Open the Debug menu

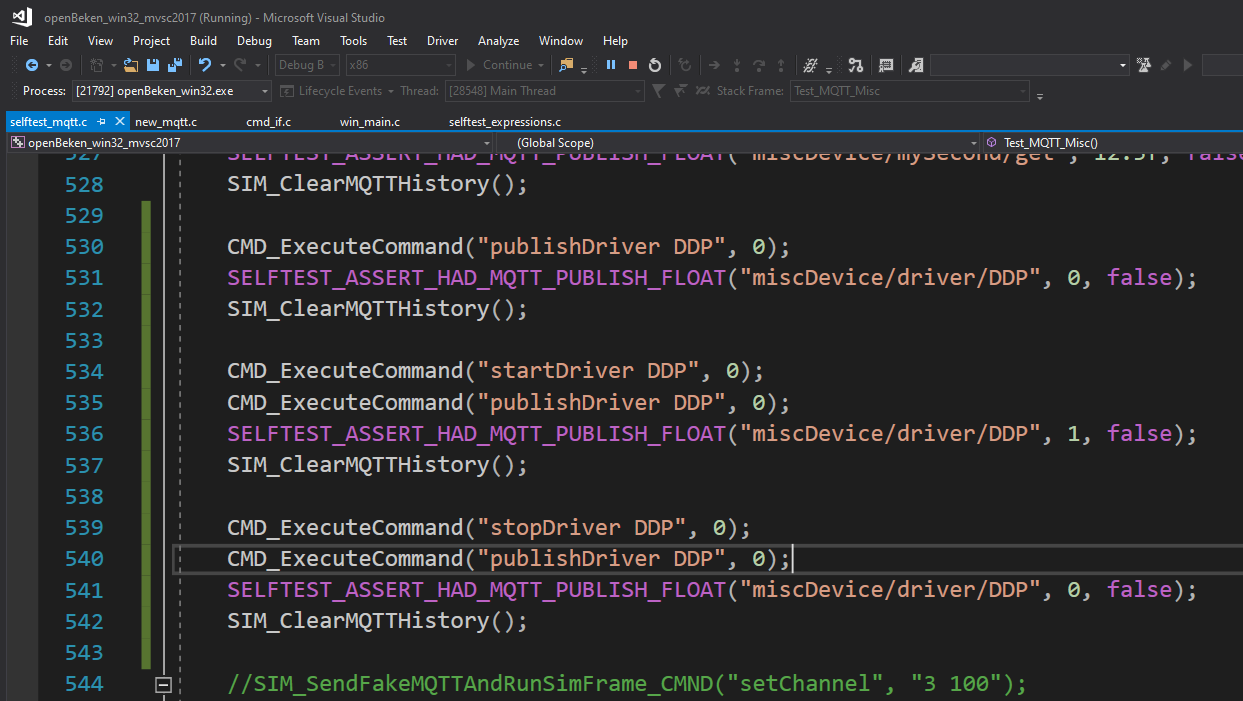point(254,41)
